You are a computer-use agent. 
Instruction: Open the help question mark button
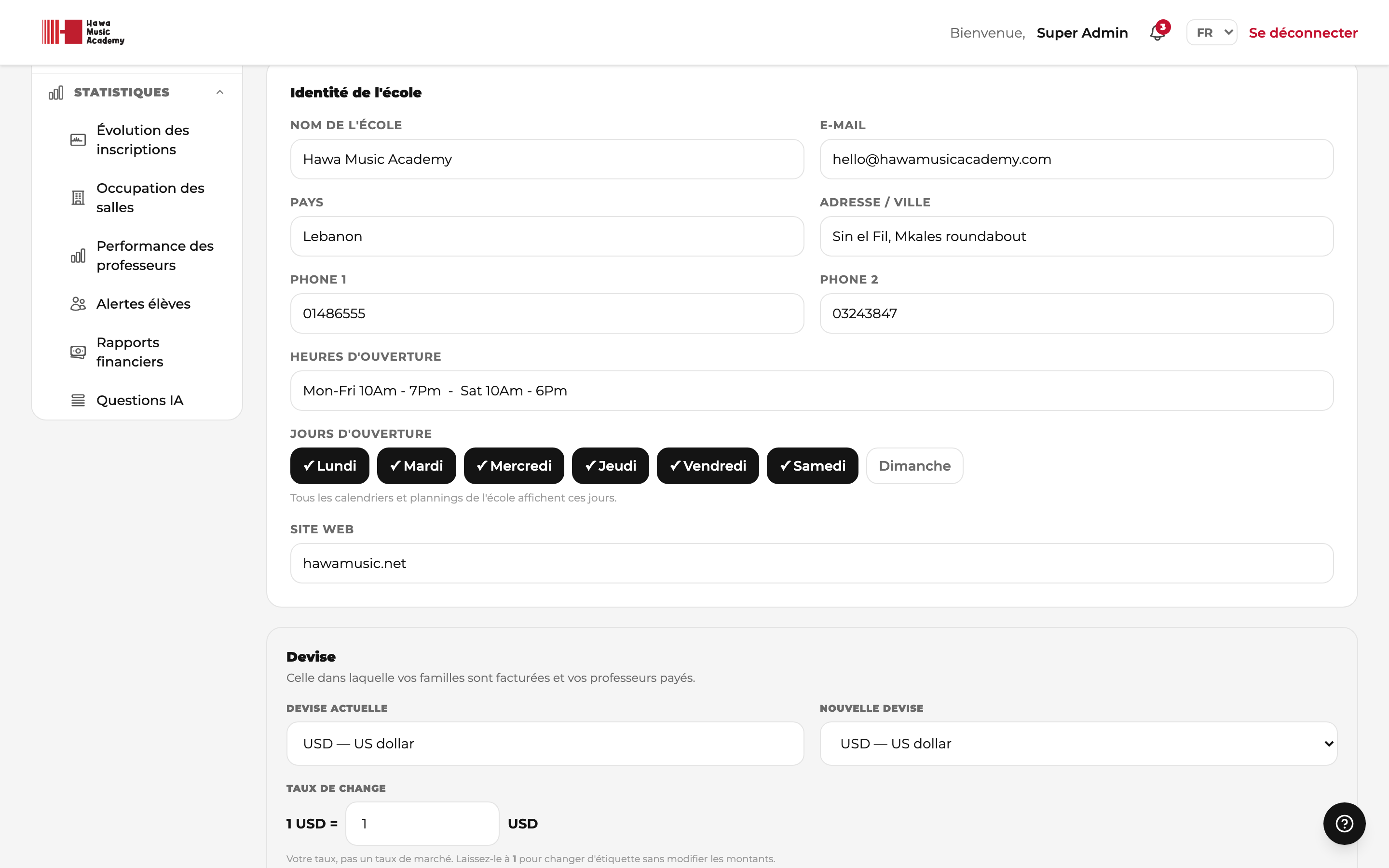point(1344,823)
